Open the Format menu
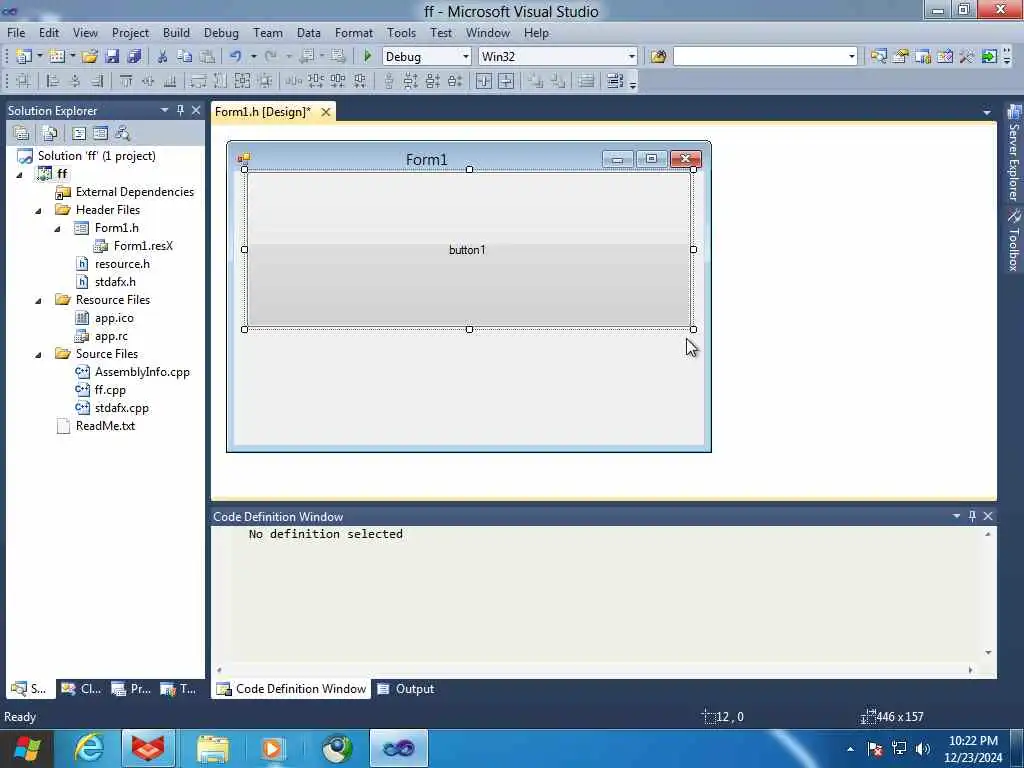 point(354,33)
